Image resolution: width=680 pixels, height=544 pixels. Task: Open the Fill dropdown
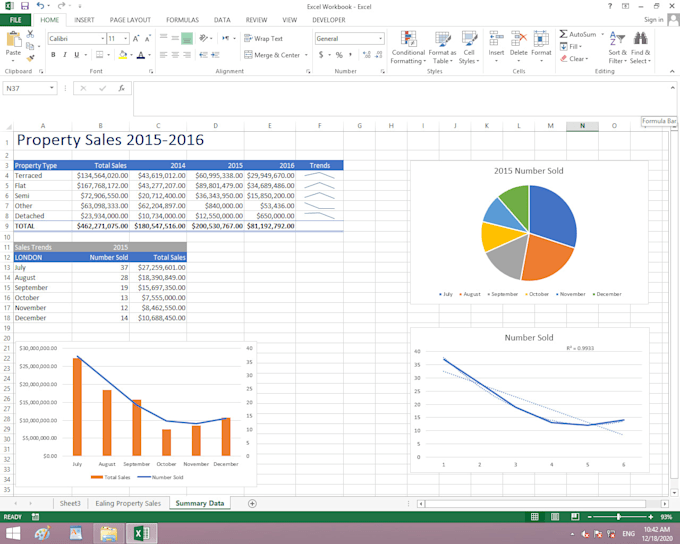click(571, 46)
